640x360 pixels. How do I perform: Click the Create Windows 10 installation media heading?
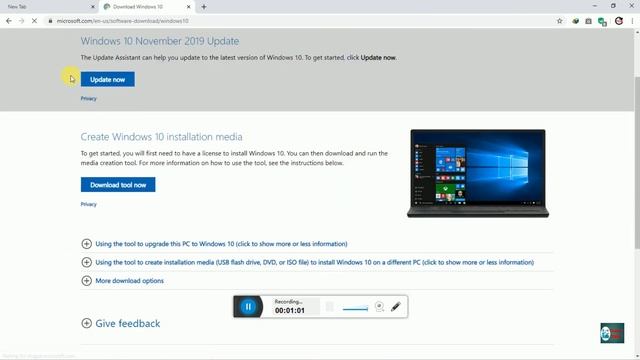point(161,137)
